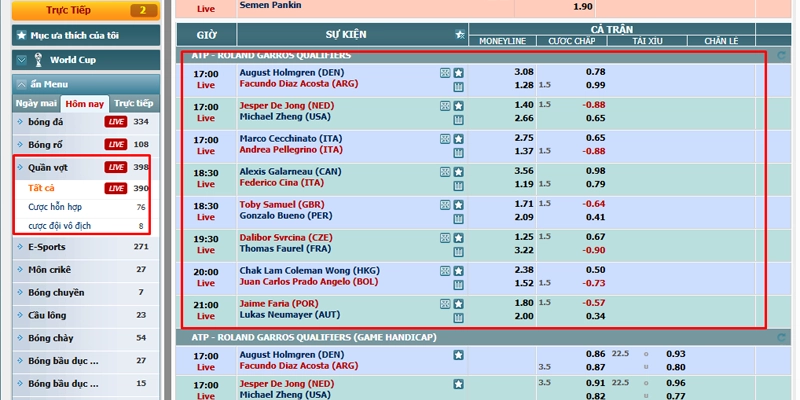The height and width of the screenshot is (400, 800).
Task: Open statistics icon for Jesper De Jong match
Action: pyautogui.click(x=459, y=120)
